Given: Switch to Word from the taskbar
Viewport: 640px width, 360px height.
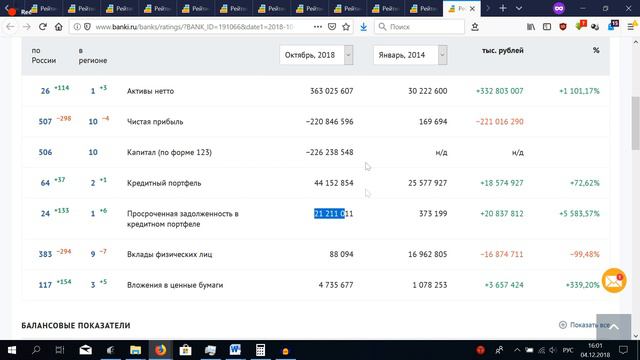Looking at the screenshot, I should pos(235,350).
